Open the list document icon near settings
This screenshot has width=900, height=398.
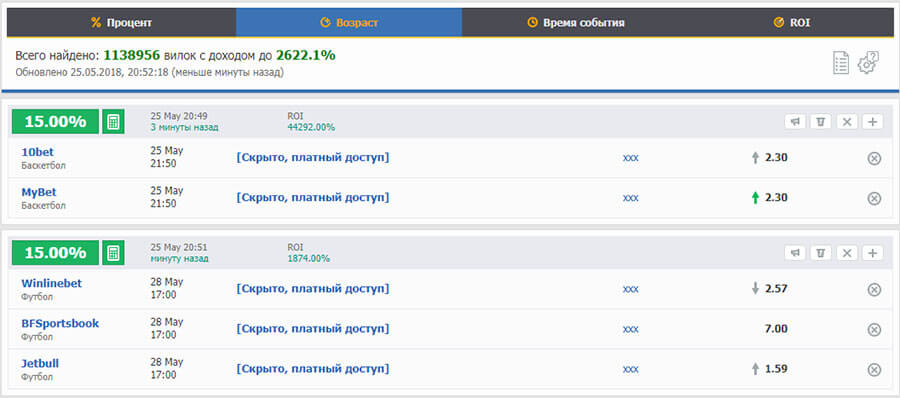840,63
